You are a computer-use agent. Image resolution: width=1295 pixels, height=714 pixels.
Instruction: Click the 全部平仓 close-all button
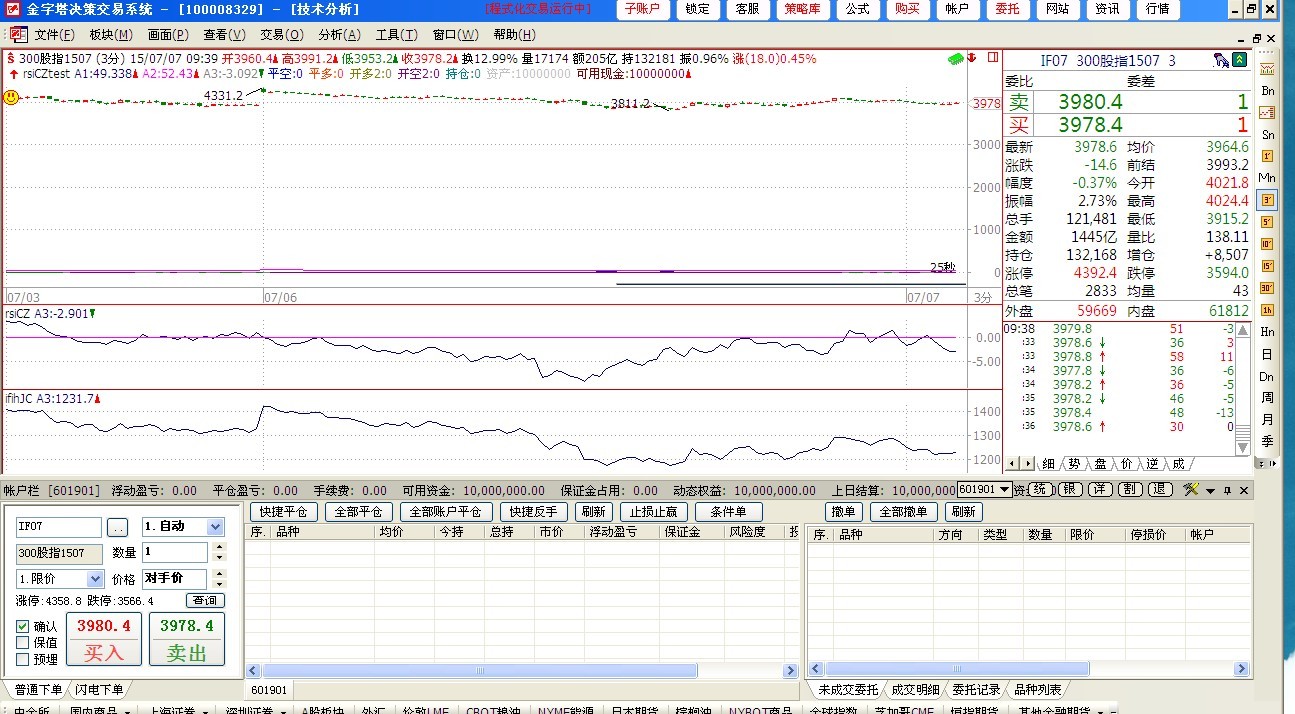(359, 512)
